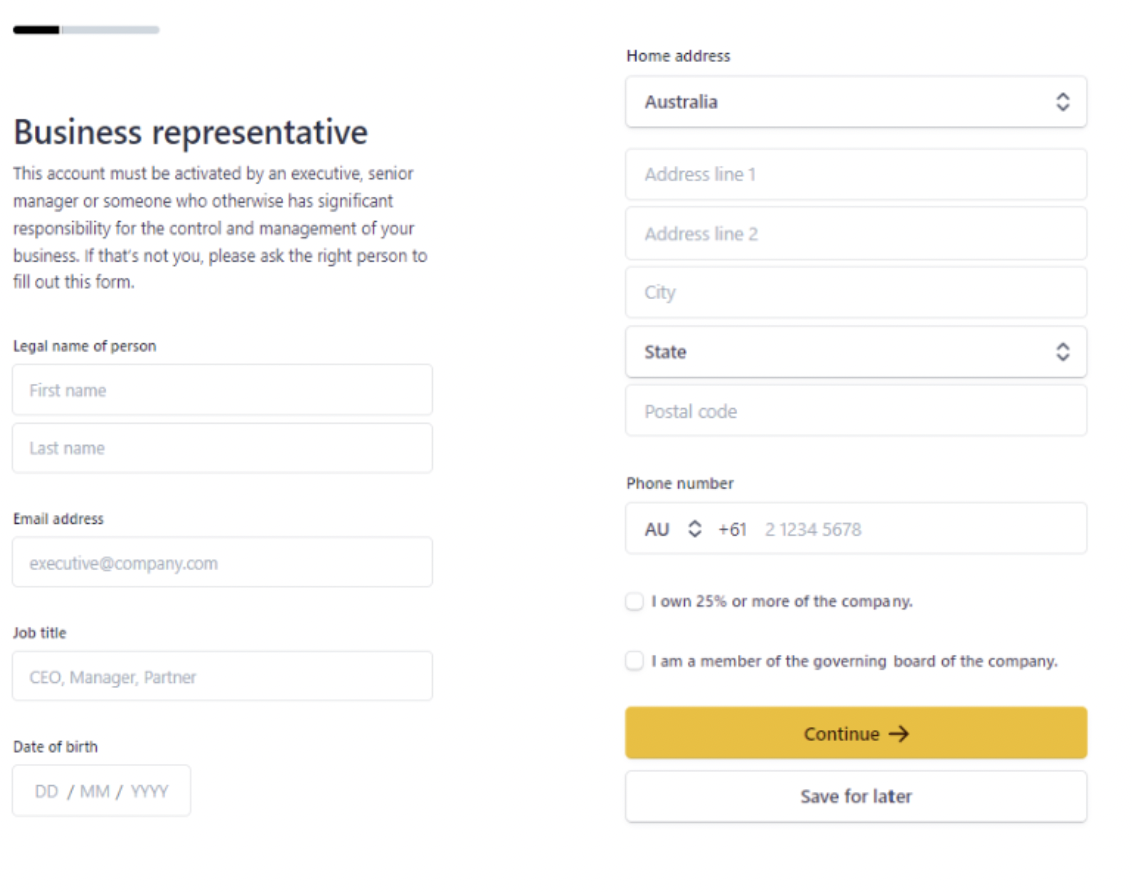The image size is (1132, 892).
Task: Click the State dropdown chevron icon
Action: pos(1062,352)
